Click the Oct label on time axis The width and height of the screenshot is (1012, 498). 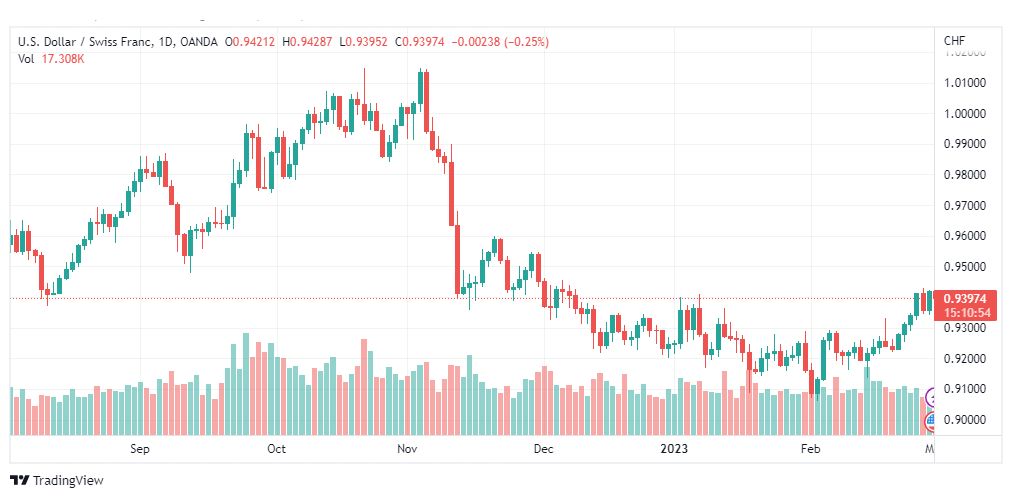click(x=276, y=449)
